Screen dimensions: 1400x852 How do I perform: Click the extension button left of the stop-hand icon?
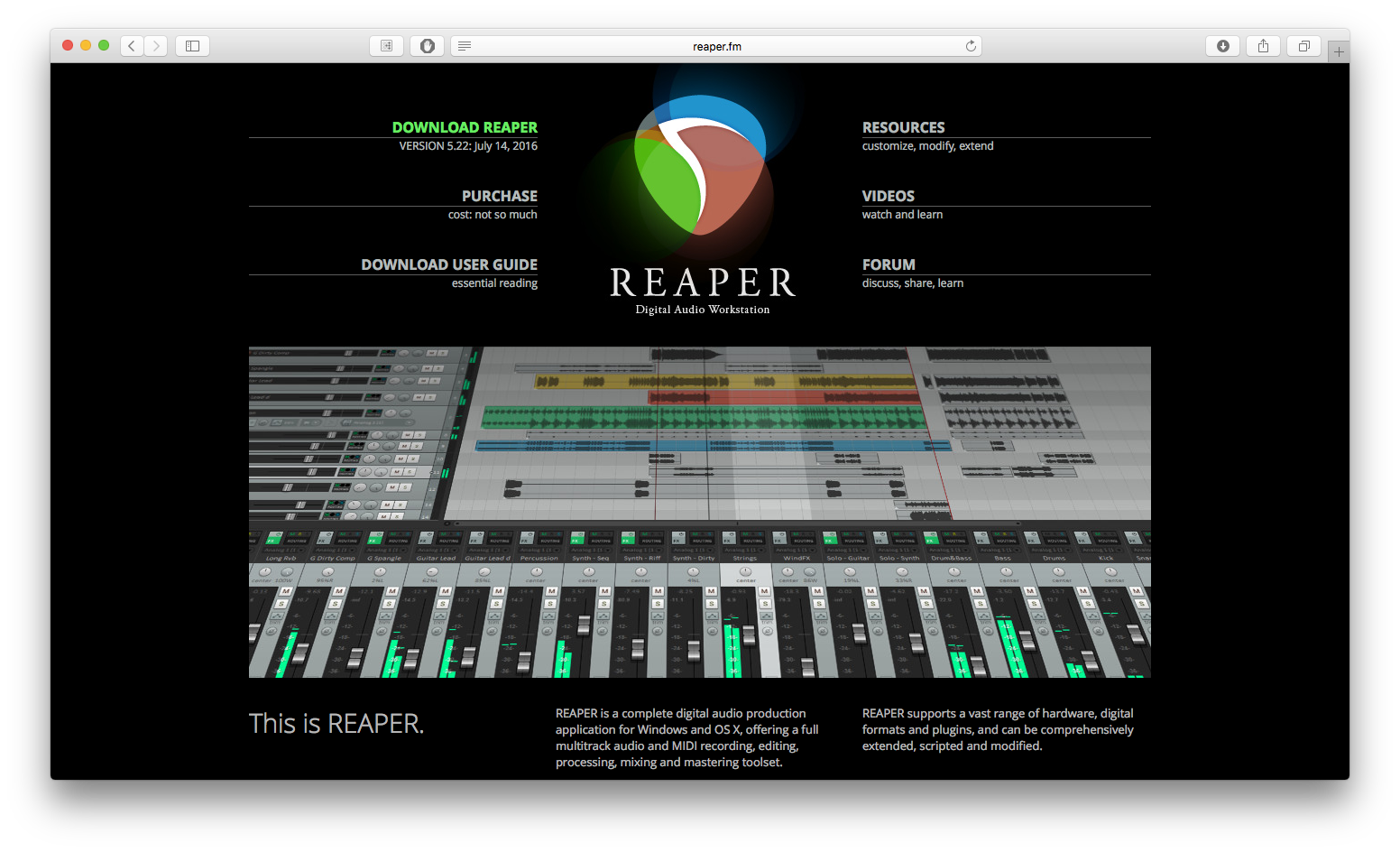387,46
